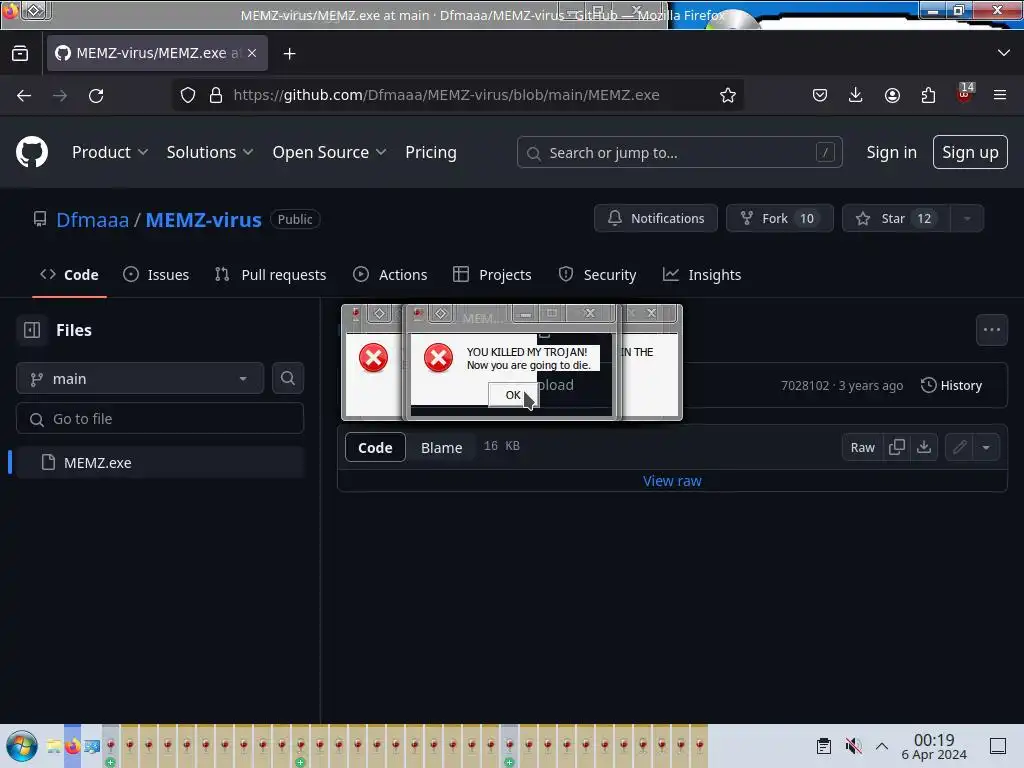1024x768 pixels.
Task: Click the Notifications button
Action: point(656,219)
